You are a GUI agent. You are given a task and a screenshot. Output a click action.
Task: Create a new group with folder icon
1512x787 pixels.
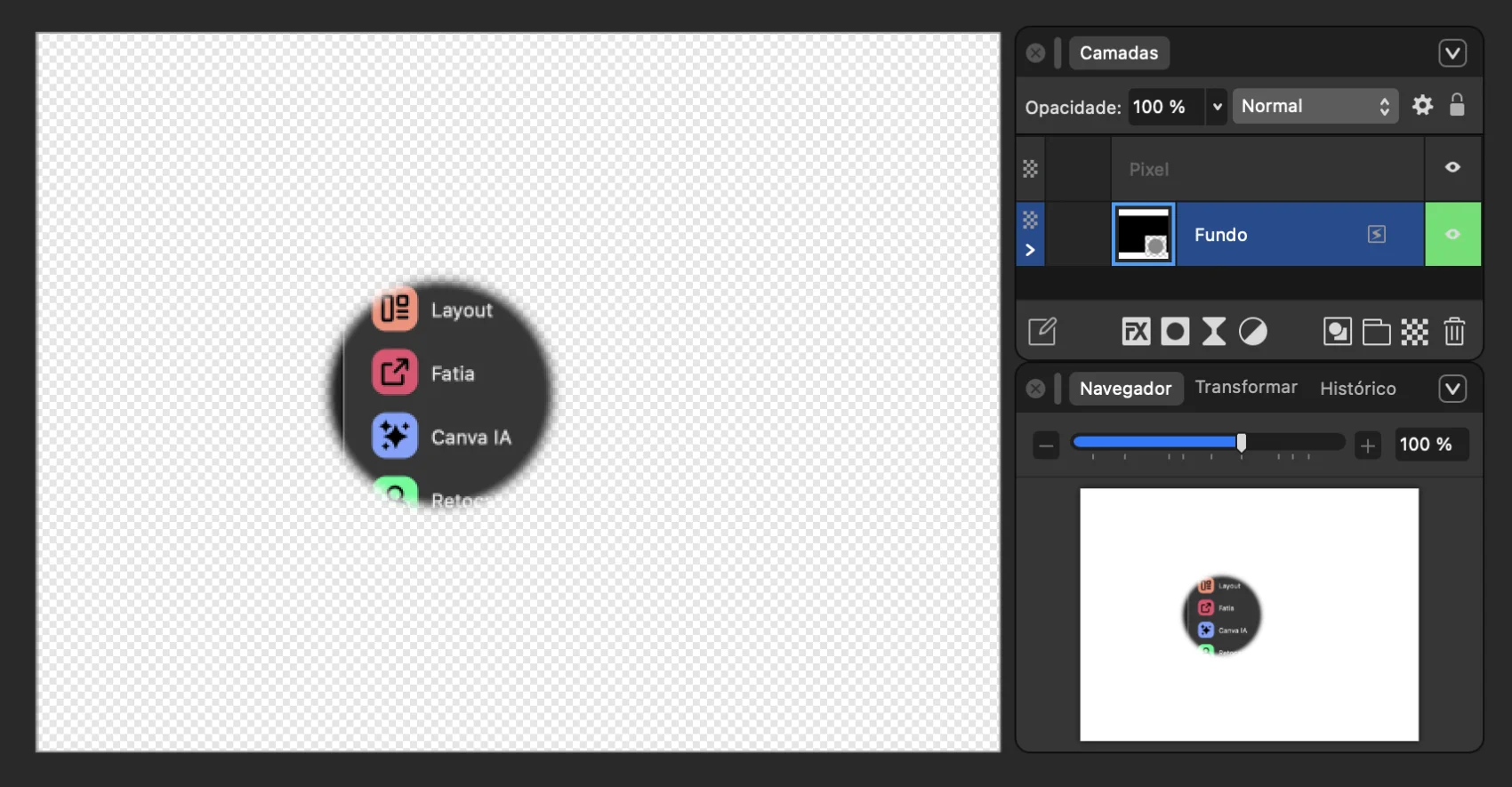pos(1376,332)
